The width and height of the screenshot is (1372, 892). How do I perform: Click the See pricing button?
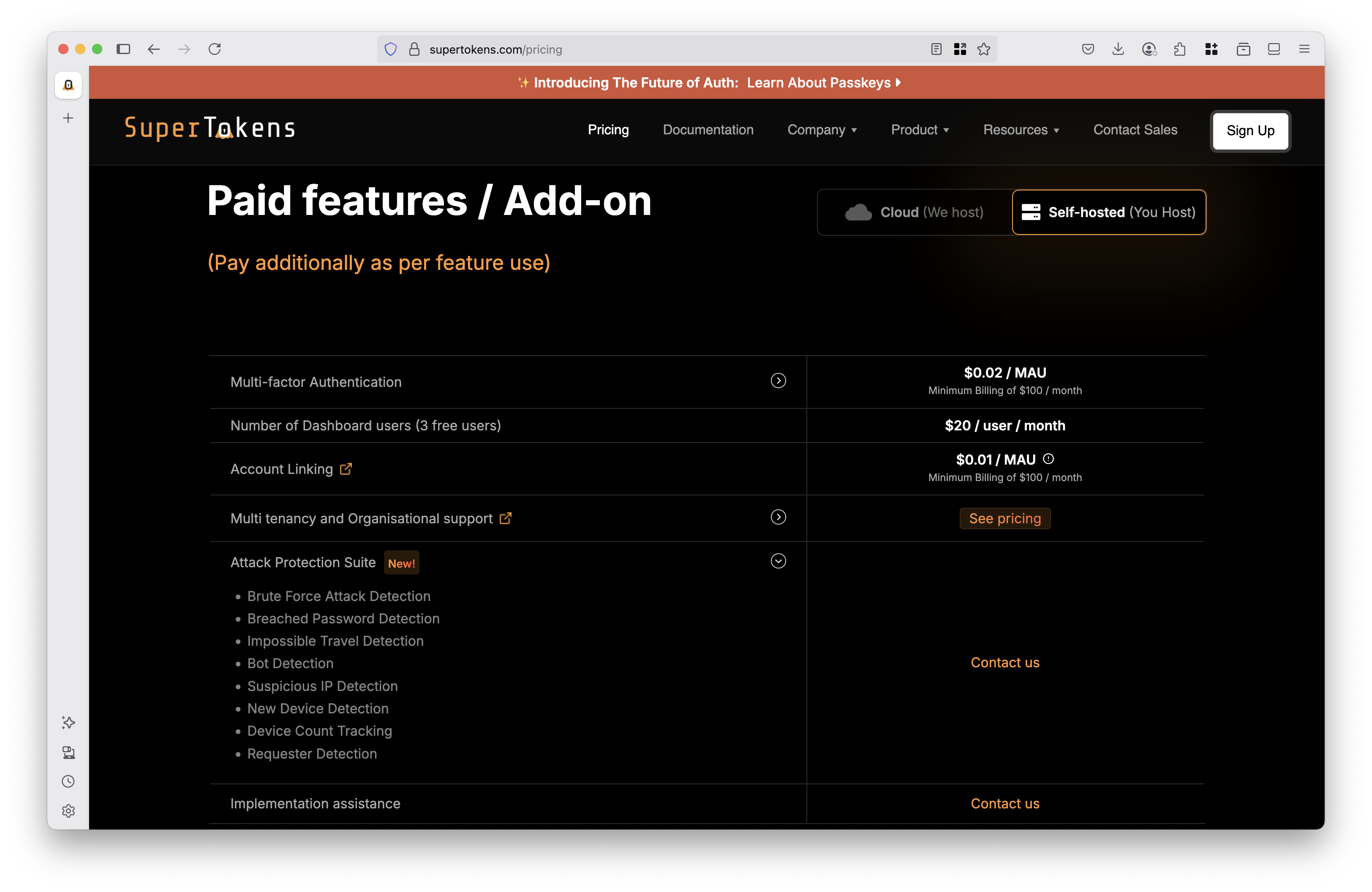point(1004,519)
